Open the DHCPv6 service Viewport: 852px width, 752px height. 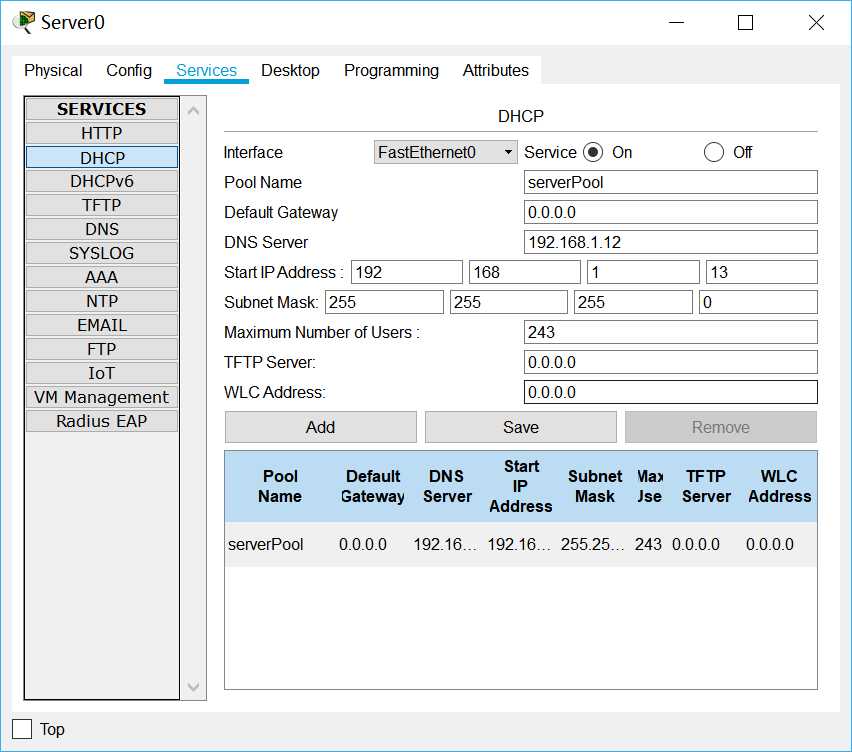pyautogui.click(x=102, y=181)
